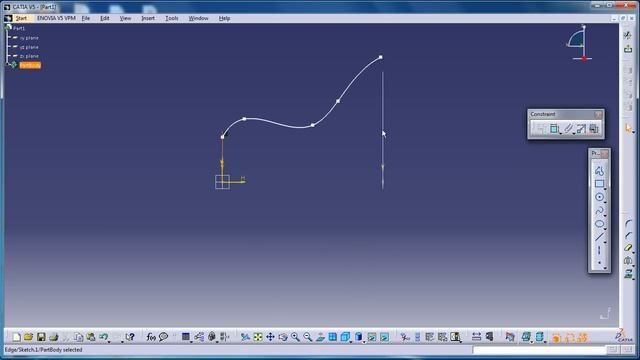Image resolution: width=640 pixels, height=360 pixels.
Task: Click the Chamfer tool icon
Action: click(x=628, y=236)
